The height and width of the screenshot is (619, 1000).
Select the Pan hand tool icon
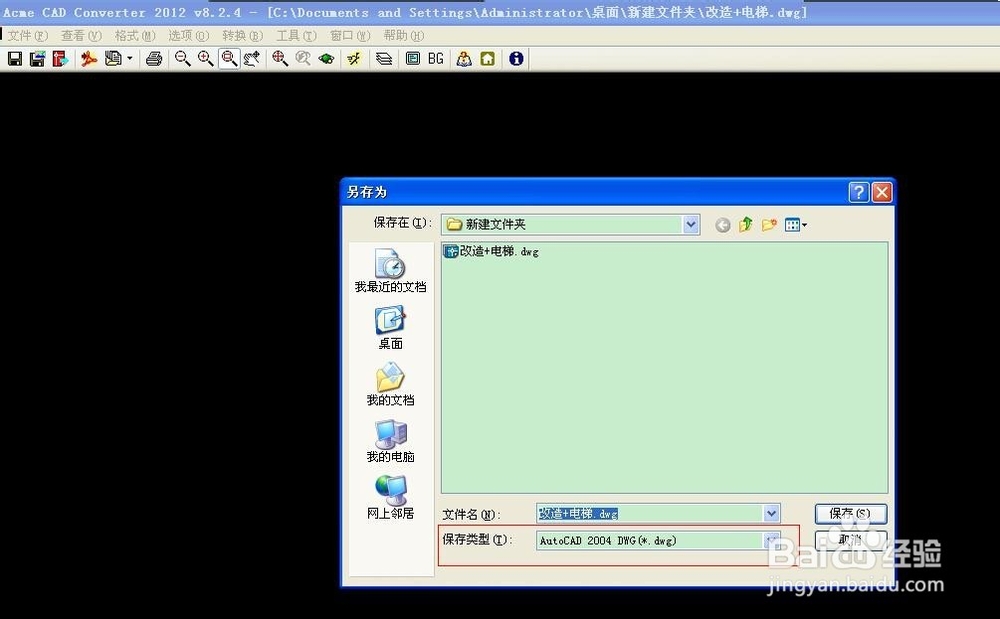click(x=252, y=59)
